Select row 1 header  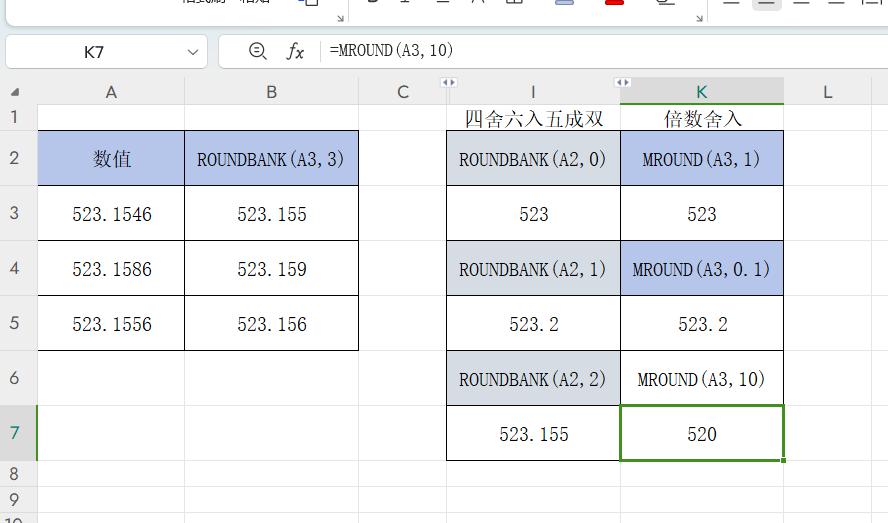pos(14,117)
